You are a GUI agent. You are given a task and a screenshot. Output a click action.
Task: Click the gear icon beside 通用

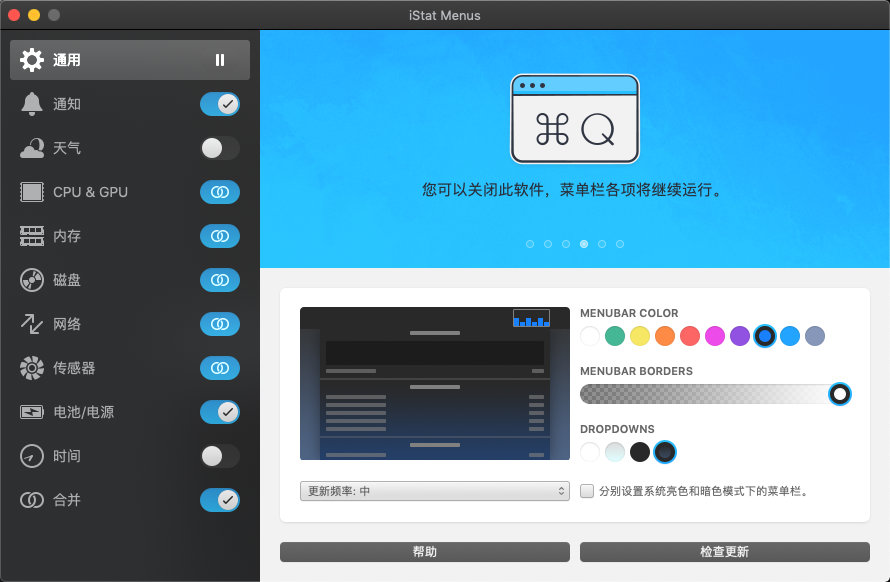pos(32,60)
